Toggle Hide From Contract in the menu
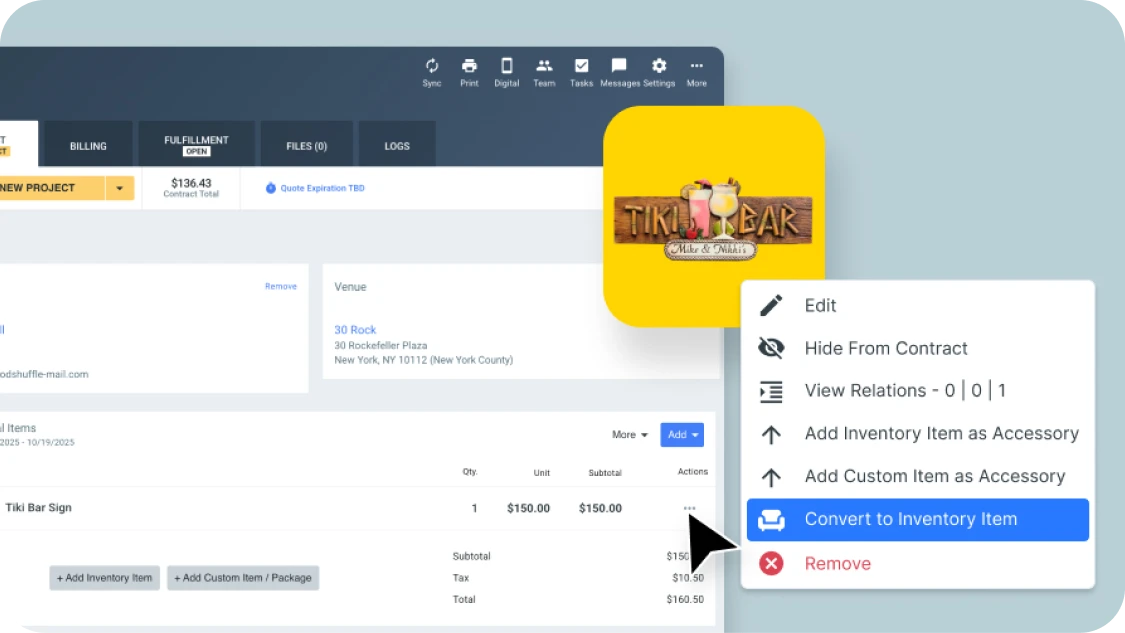 click(886, 348)
